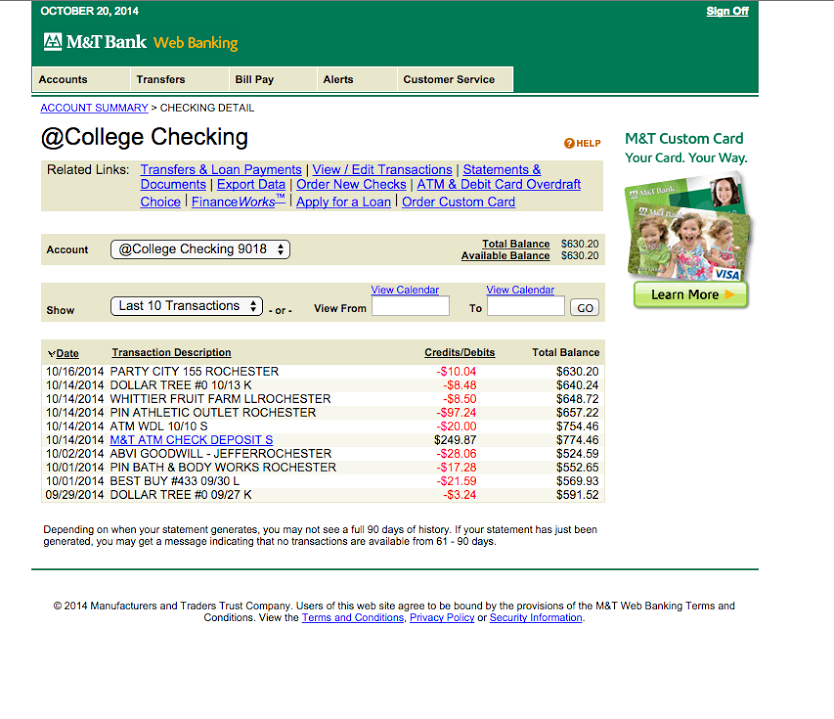Click ATM & Debit Card Overdraft link
Viewport: 834px width, 719px height.
499,185
